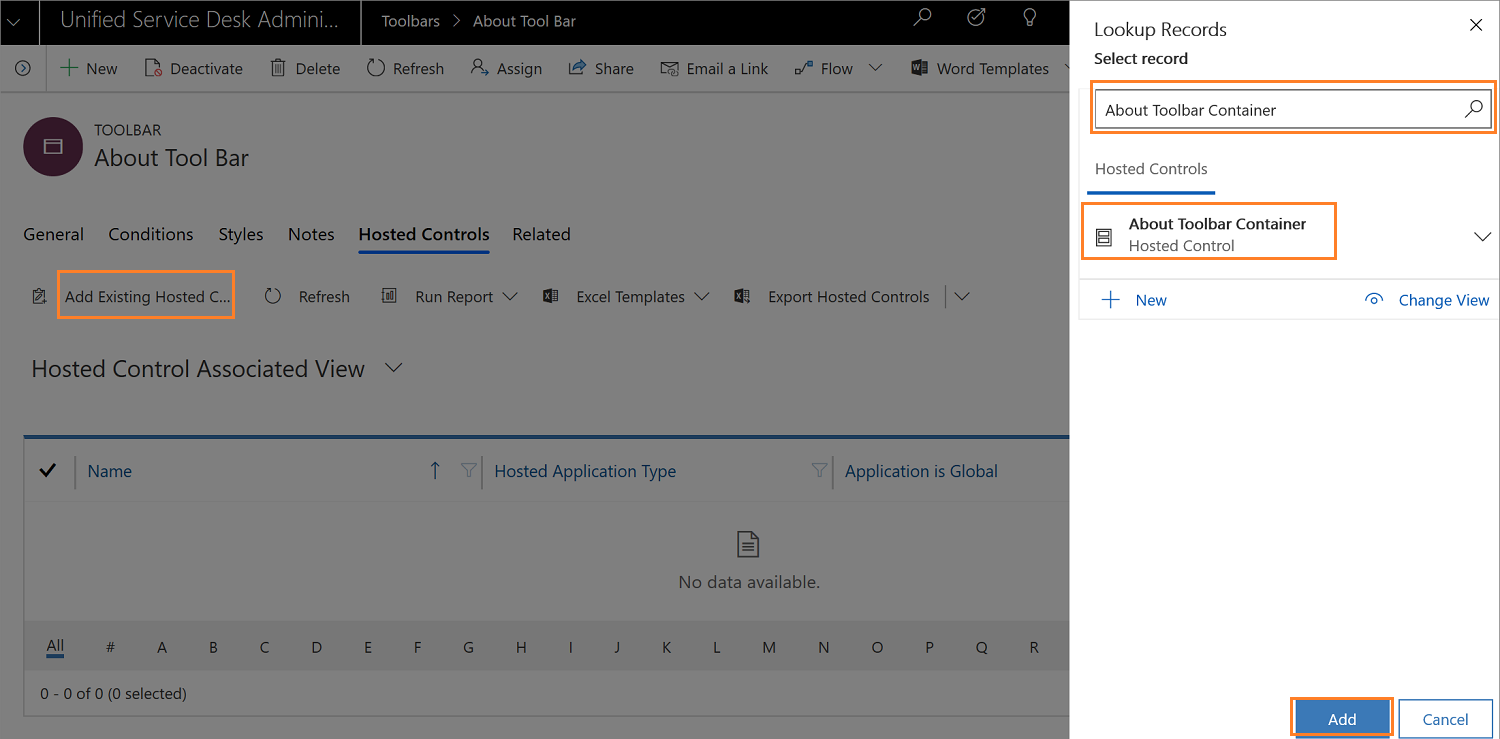Click the lightbulb assistant icon
The width and height of the screenshot is (1500, 739).
pyautogui.click(x=1029, y=19)
